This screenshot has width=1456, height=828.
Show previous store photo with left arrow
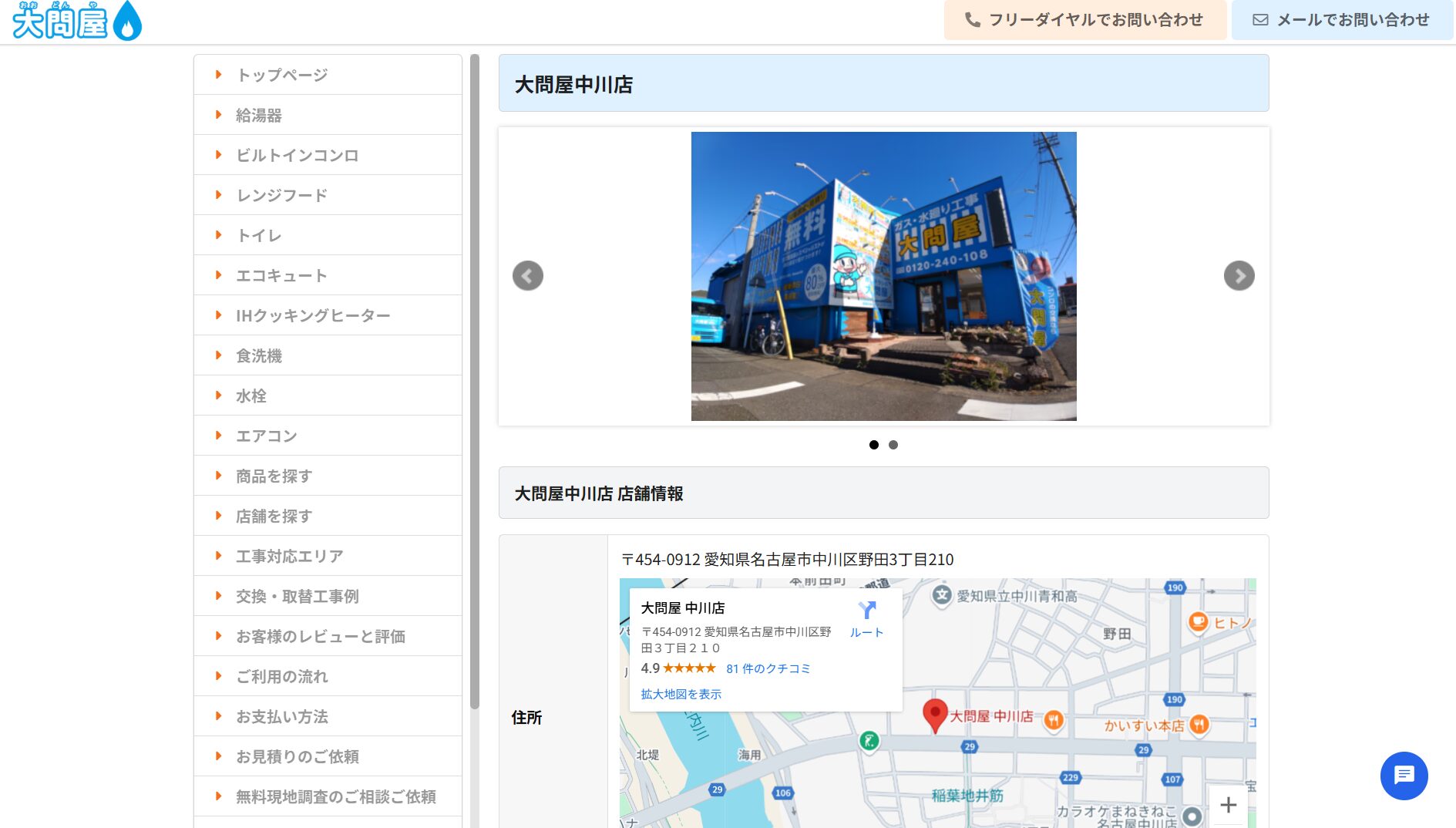pyautogui.click(x=528, y=276)
